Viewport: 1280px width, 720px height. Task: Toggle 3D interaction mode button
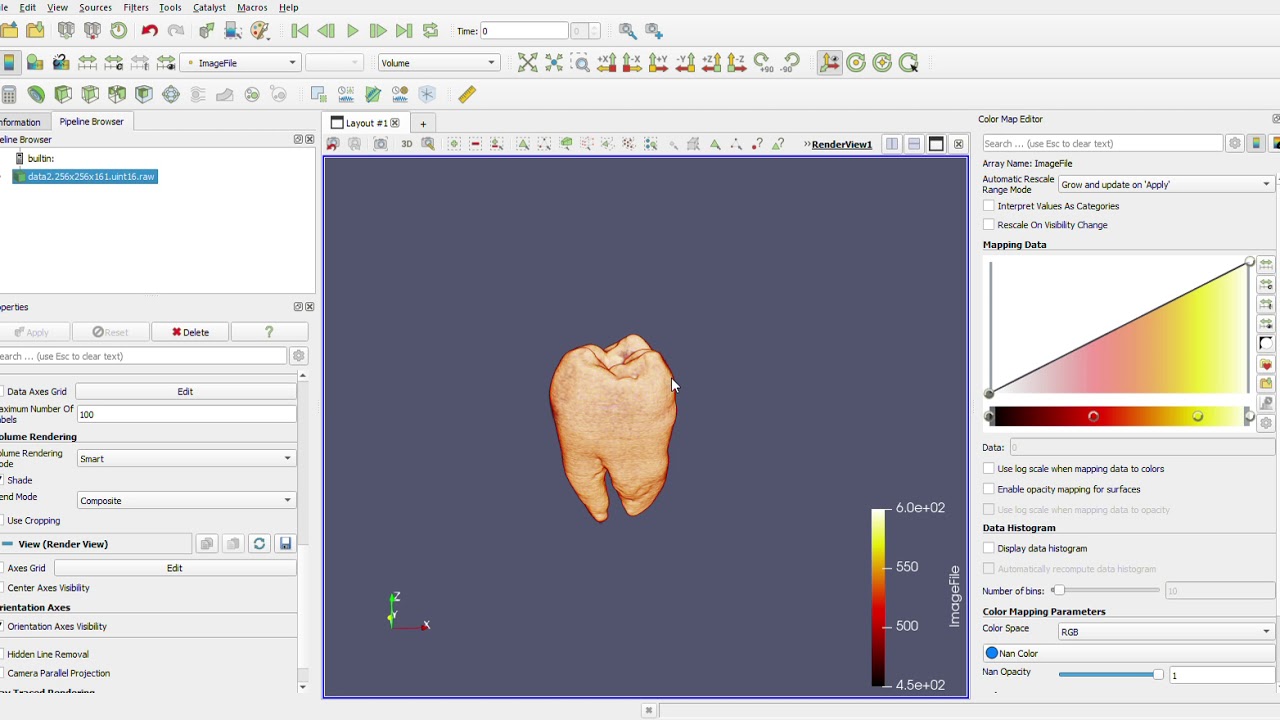point(406,144)
